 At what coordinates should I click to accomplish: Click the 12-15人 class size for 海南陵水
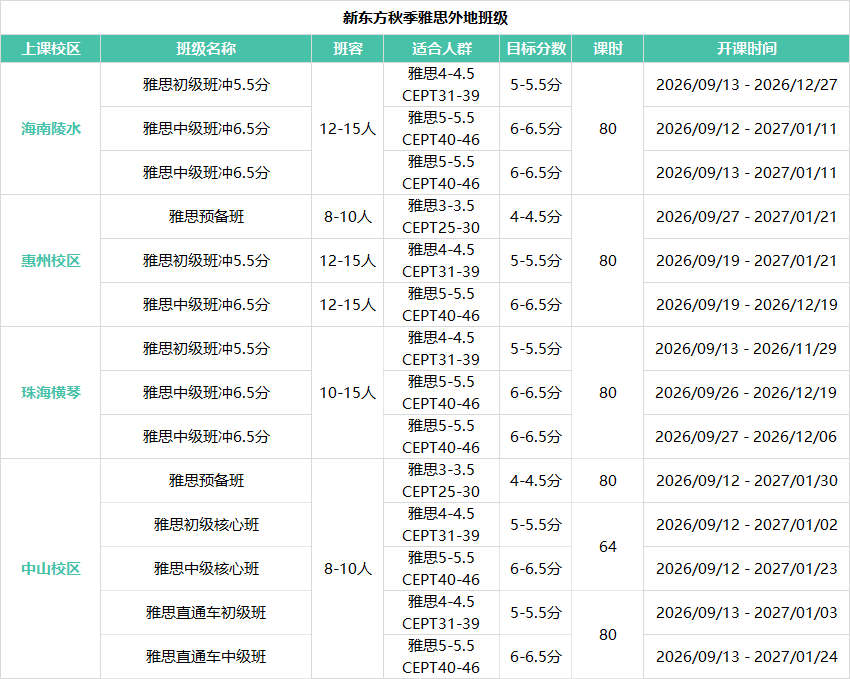[347, 128]
